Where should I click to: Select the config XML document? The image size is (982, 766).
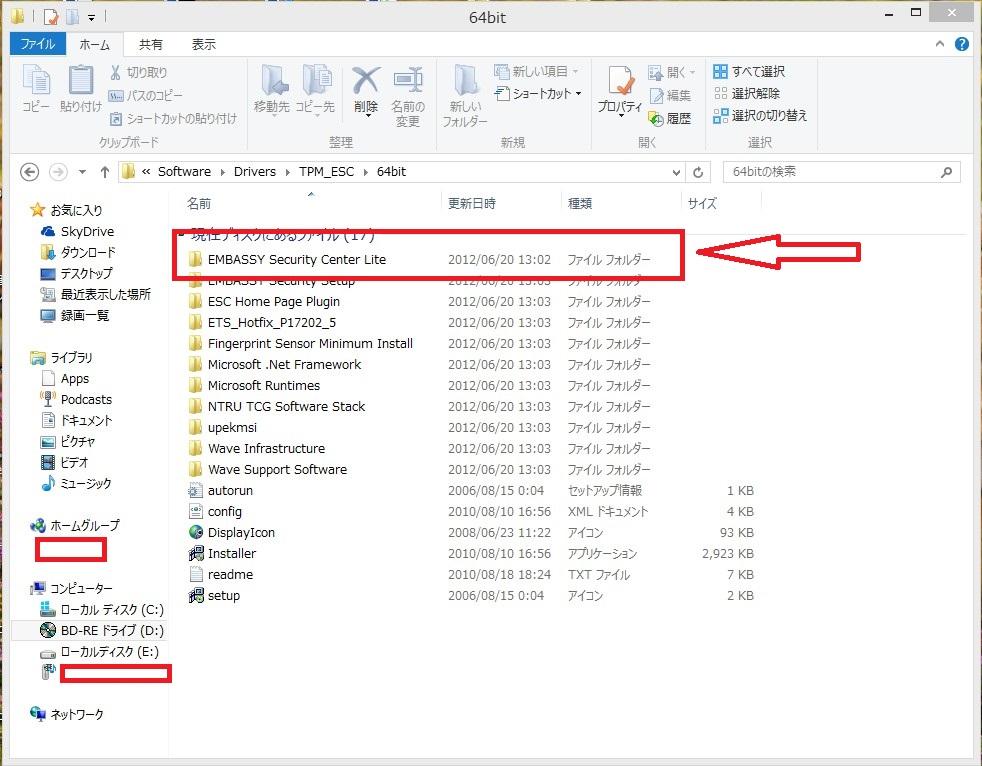point(215,512)
